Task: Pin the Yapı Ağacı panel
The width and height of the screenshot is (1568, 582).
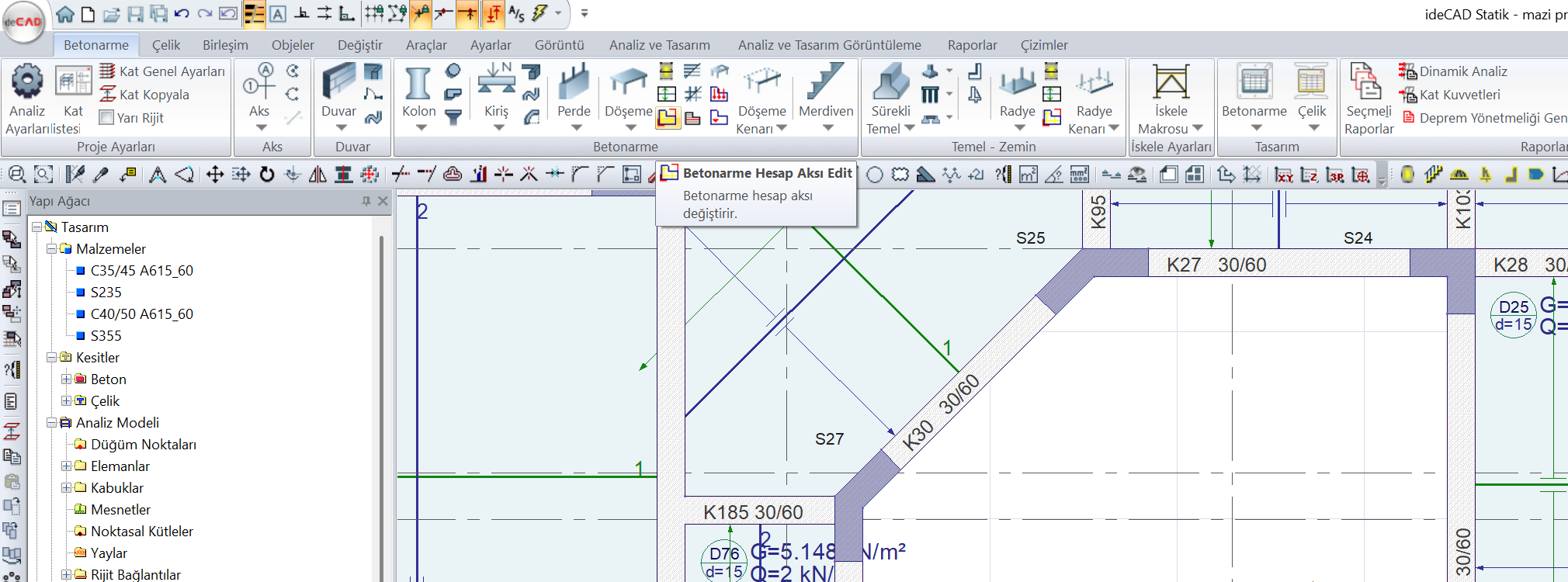Action: [366, 201]
